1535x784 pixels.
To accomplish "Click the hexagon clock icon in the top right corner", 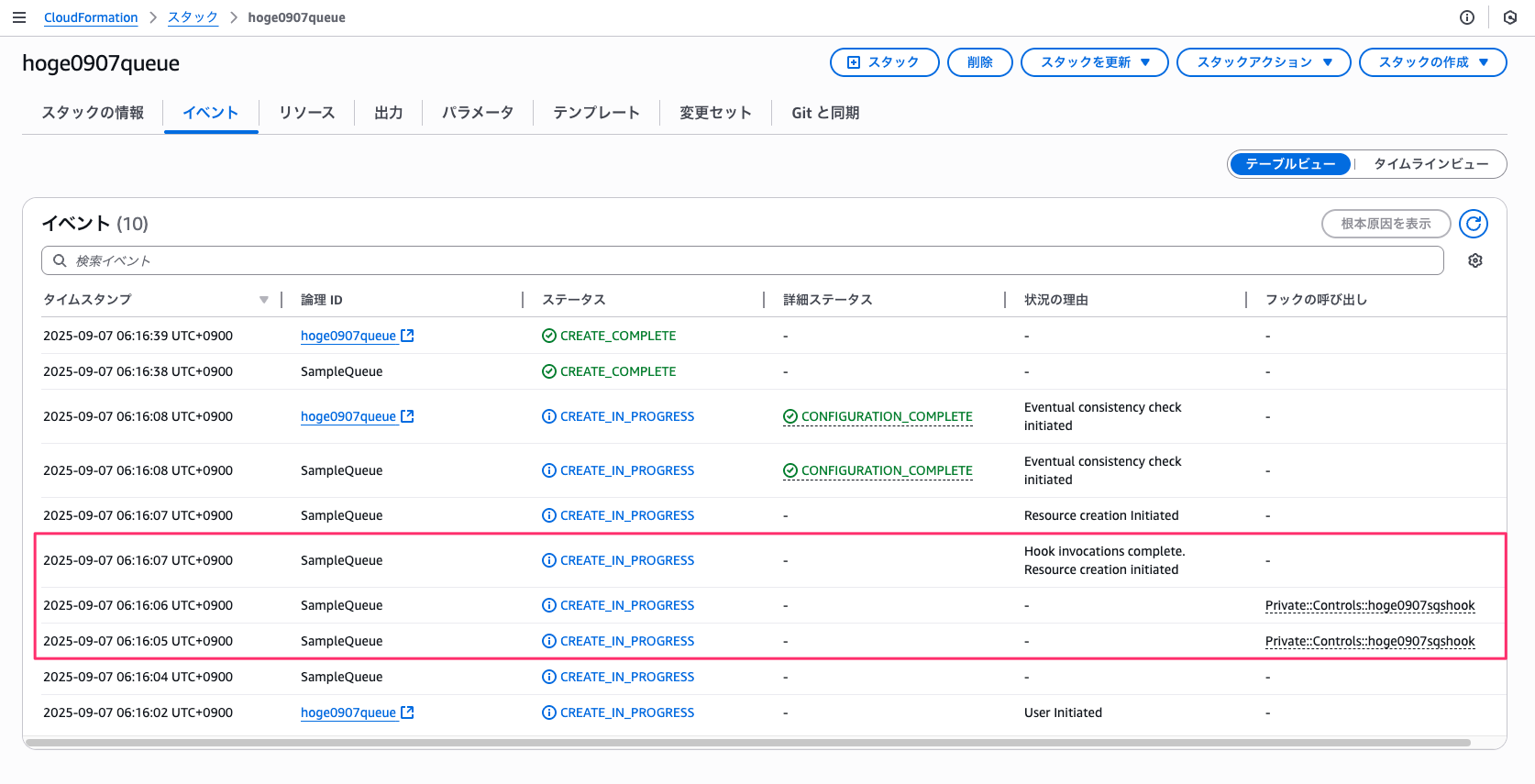I will (1510, 17).
